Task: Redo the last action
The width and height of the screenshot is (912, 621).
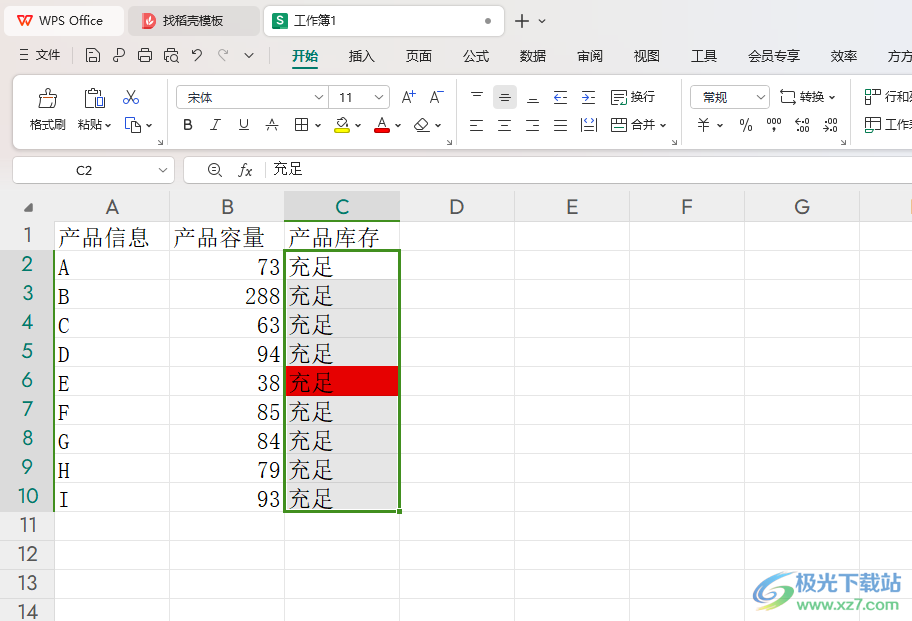Action: 223,55
